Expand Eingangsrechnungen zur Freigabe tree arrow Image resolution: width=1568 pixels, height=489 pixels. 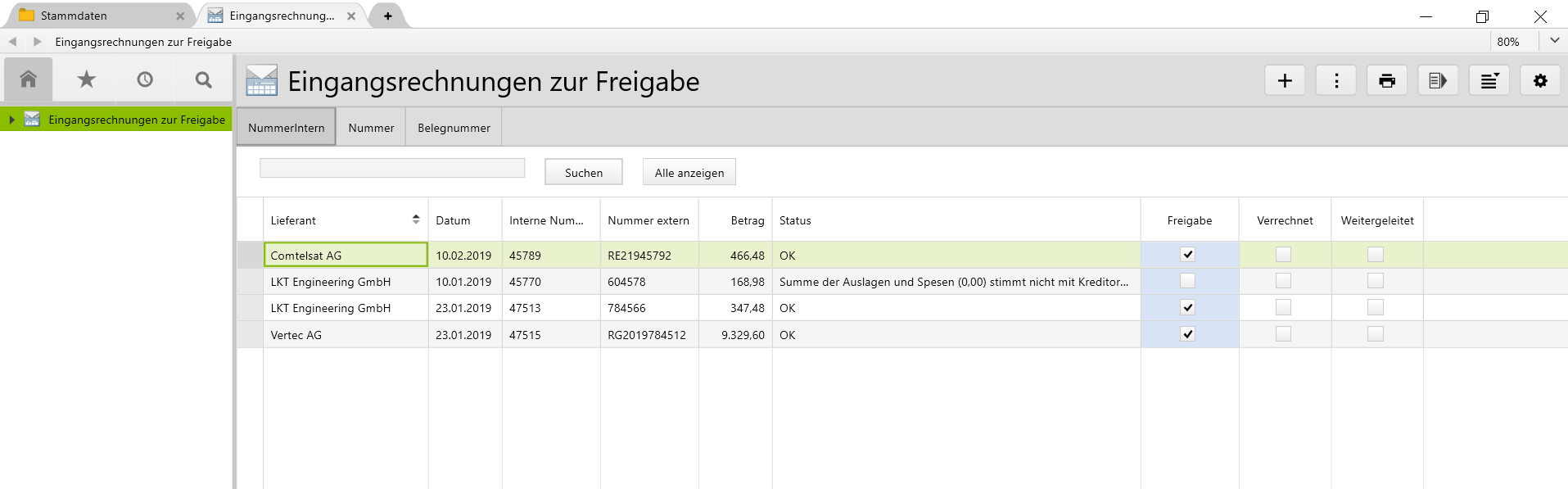pyautogui.click(x=11, y=120)
